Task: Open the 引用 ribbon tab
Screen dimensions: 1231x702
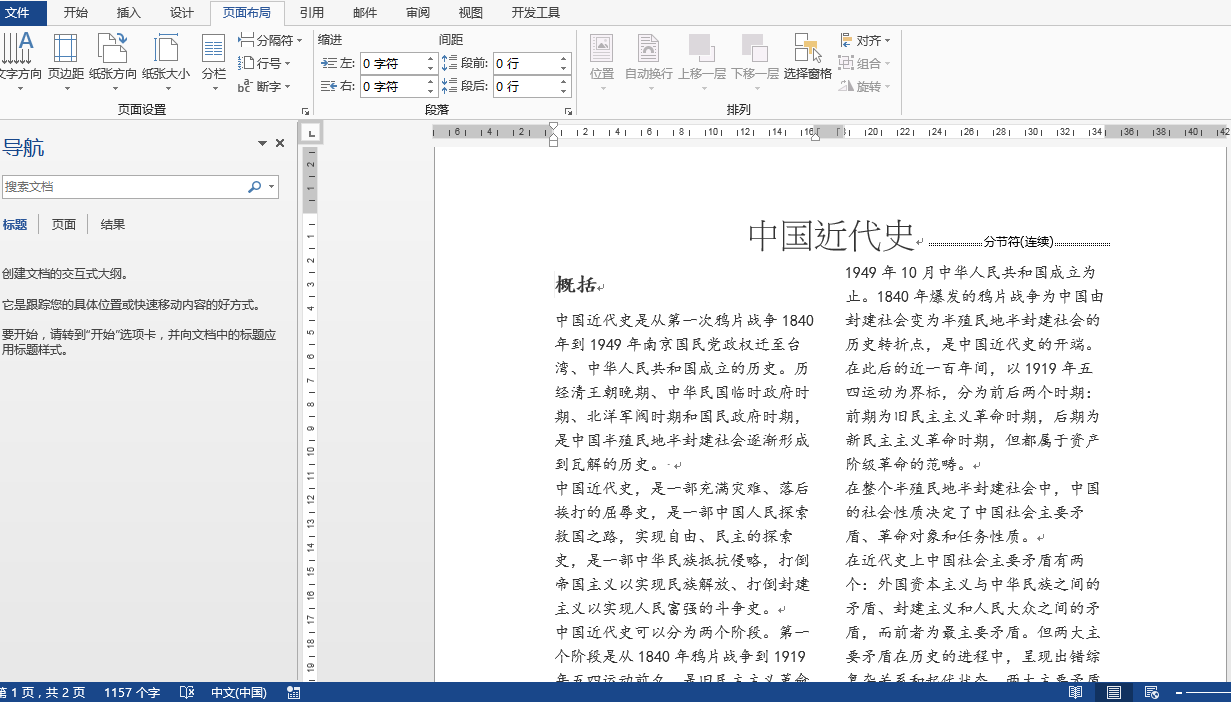Action: [312, 13]
